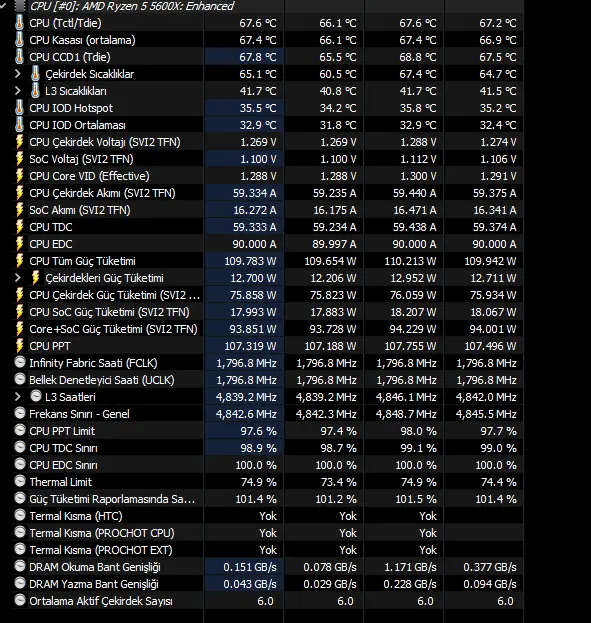Click the 4,848.7 MHz frequency limit value
The image size is (591, 623).
click(x=406, y=414)
